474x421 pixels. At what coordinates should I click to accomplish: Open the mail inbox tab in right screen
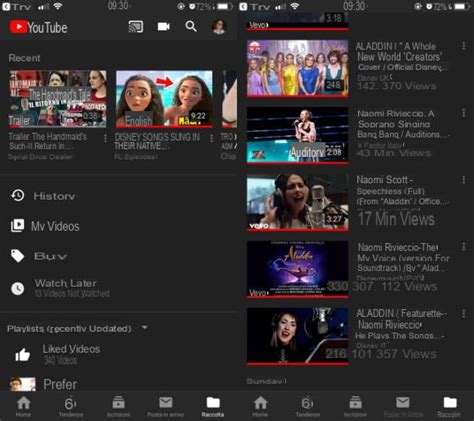[x=403, y=407]
